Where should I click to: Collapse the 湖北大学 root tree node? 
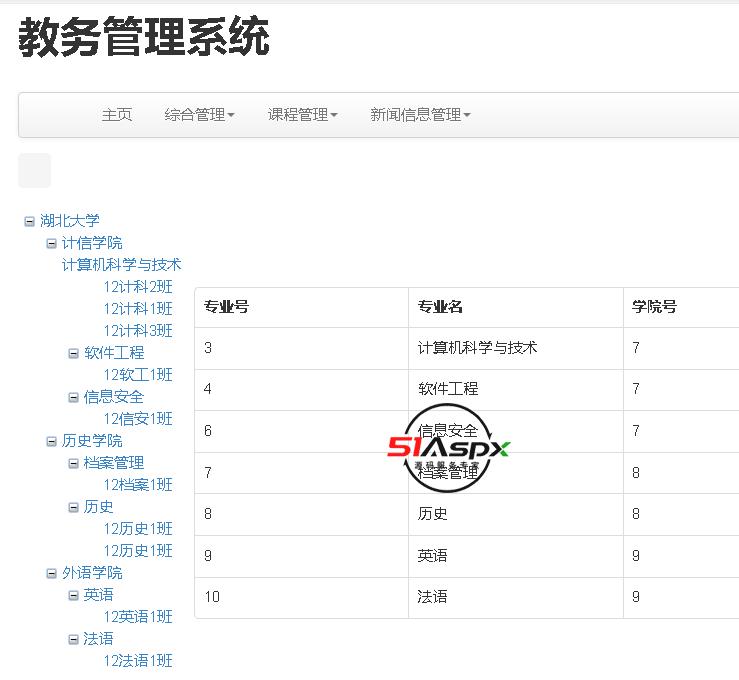29,221
